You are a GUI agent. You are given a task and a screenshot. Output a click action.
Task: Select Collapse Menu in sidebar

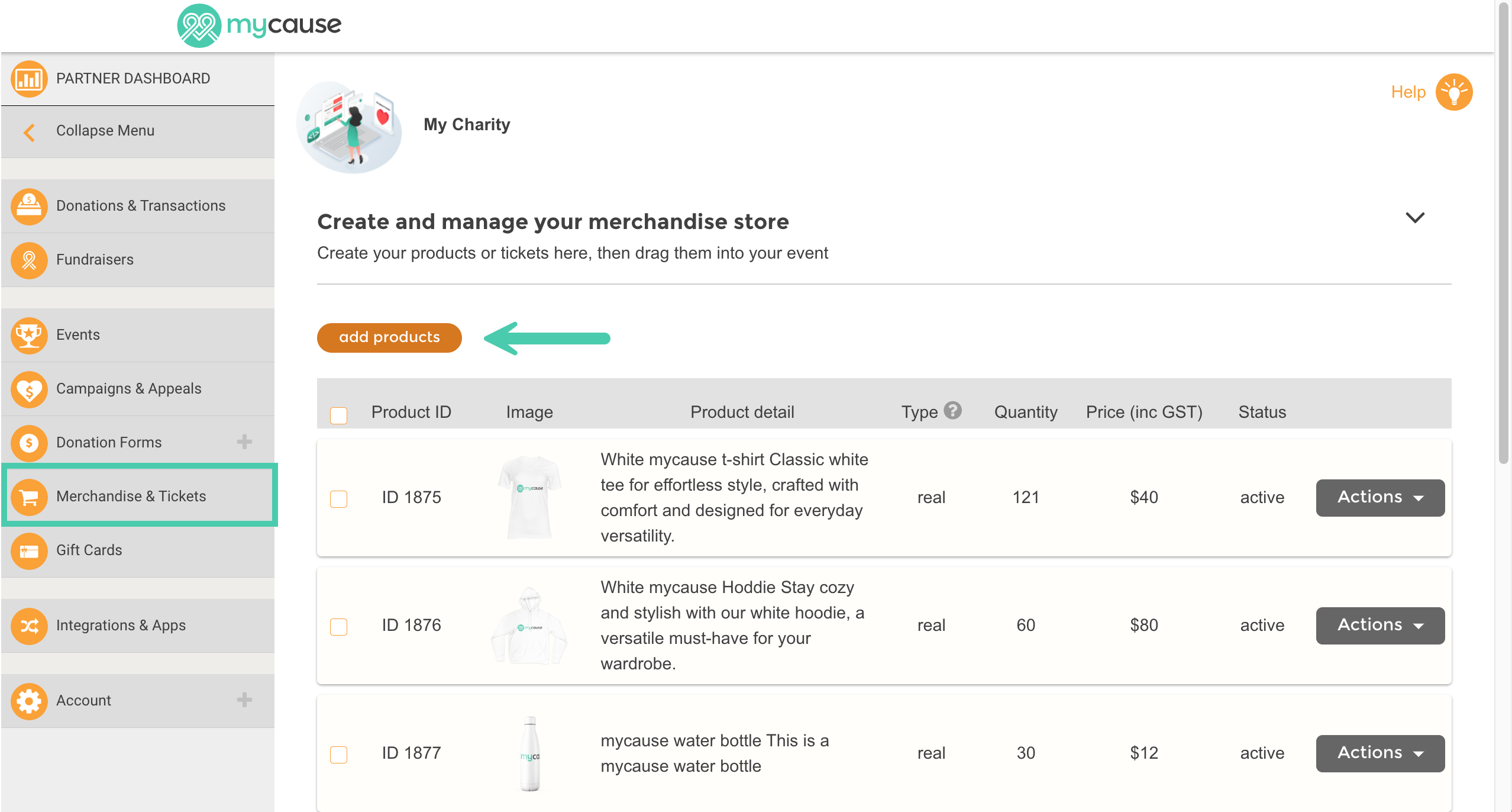[x=138, y=131]
